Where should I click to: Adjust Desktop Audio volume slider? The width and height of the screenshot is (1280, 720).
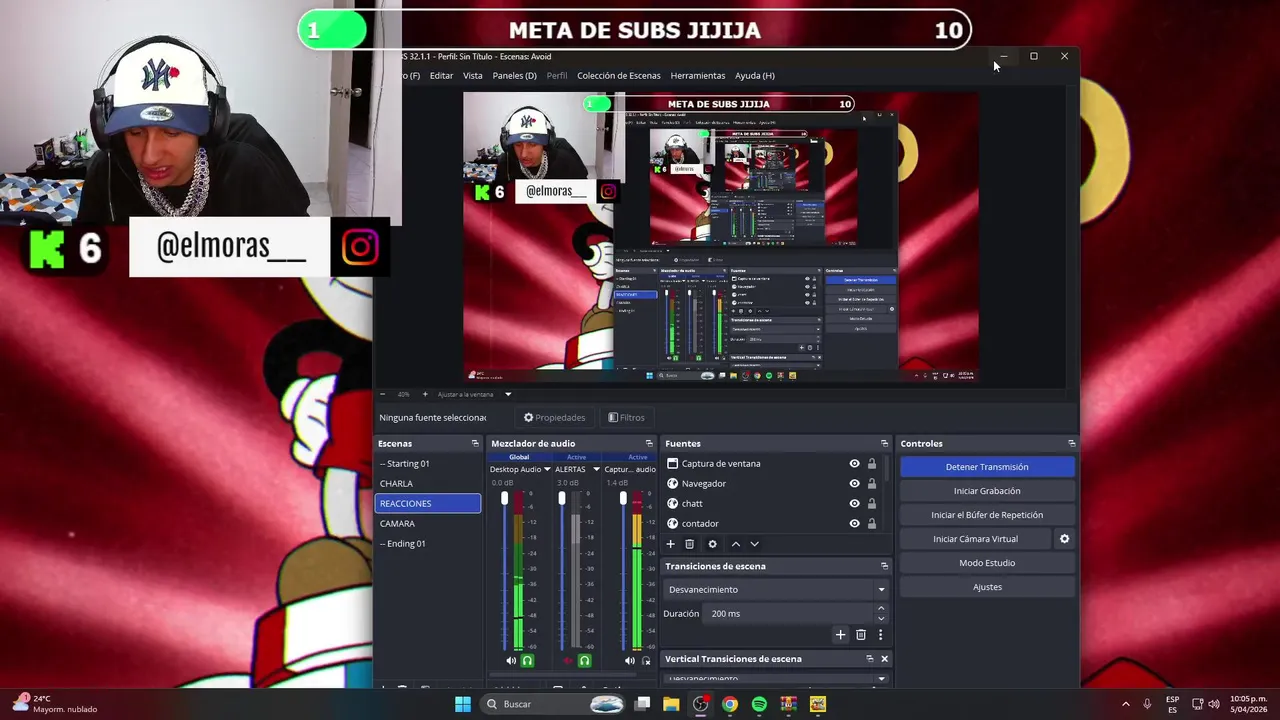pos(505,498)
